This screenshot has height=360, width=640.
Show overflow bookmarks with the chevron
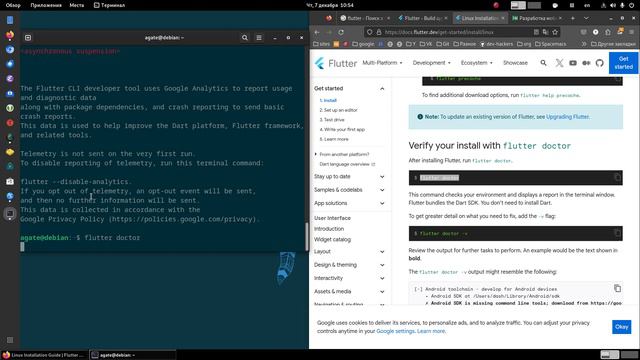(584, 44)
